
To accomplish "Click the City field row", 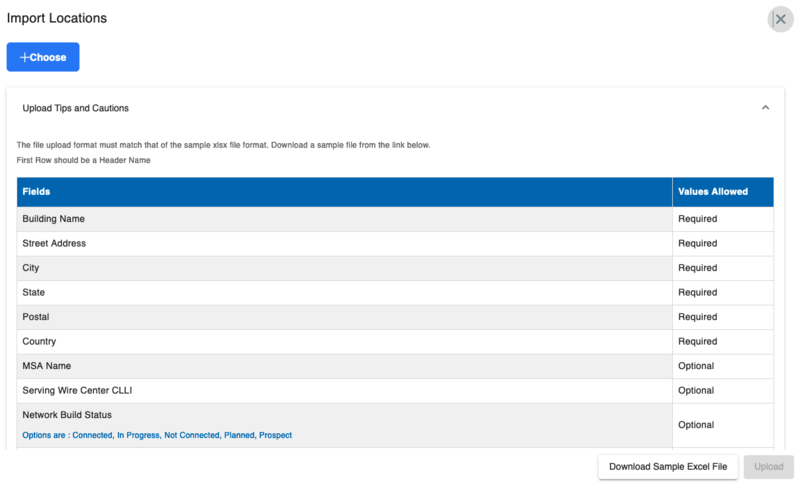I will point(31,268).
